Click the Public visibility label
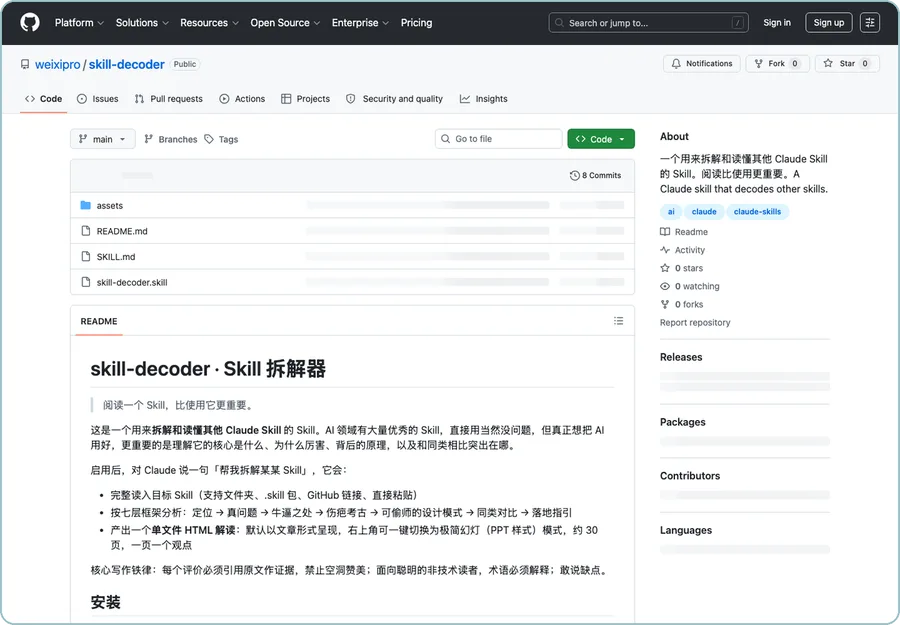This screenshot has width=900, height=625. tap(185, 64)
